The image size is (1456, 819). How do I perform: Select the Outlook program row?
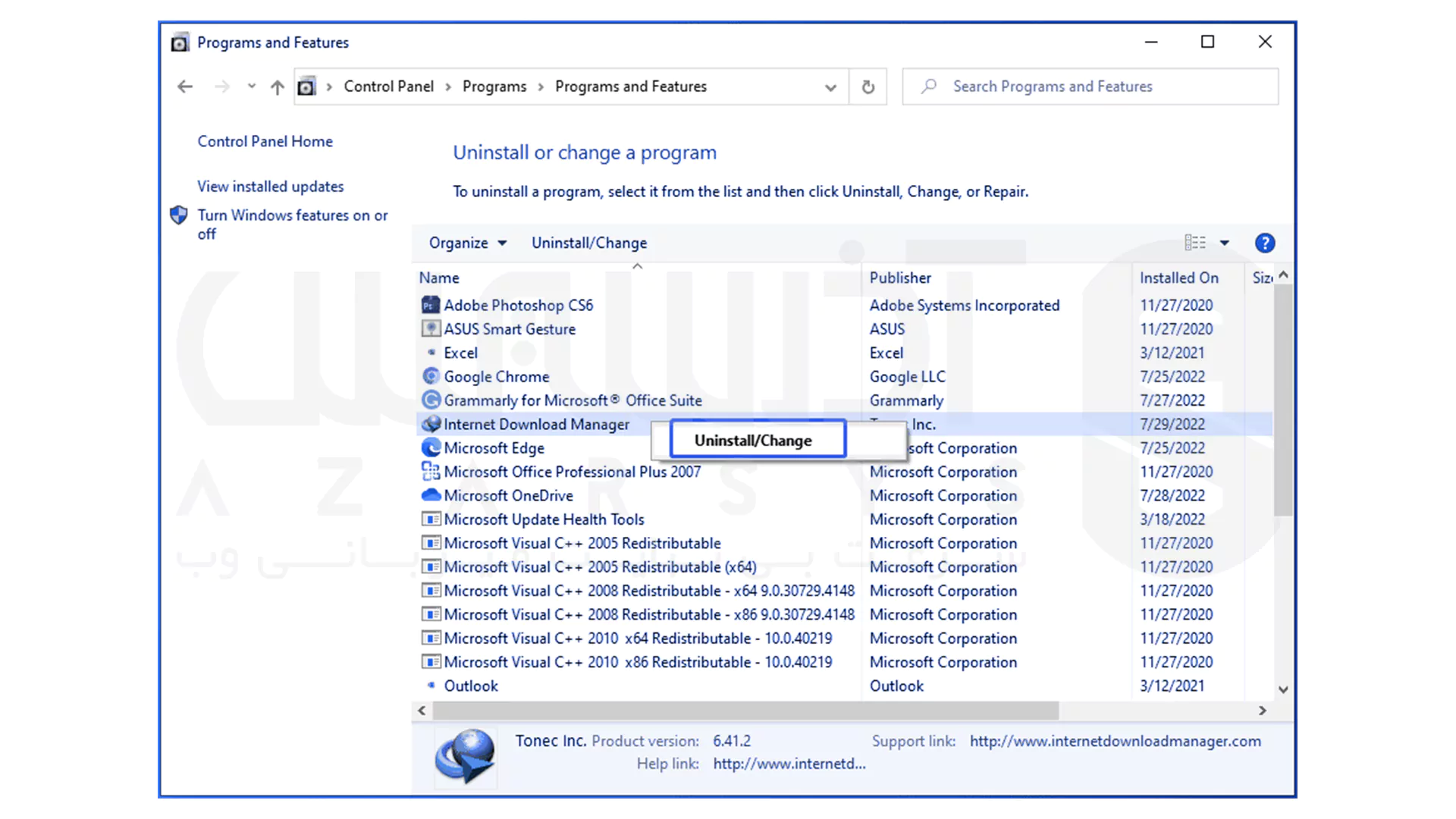pos(843,686)
